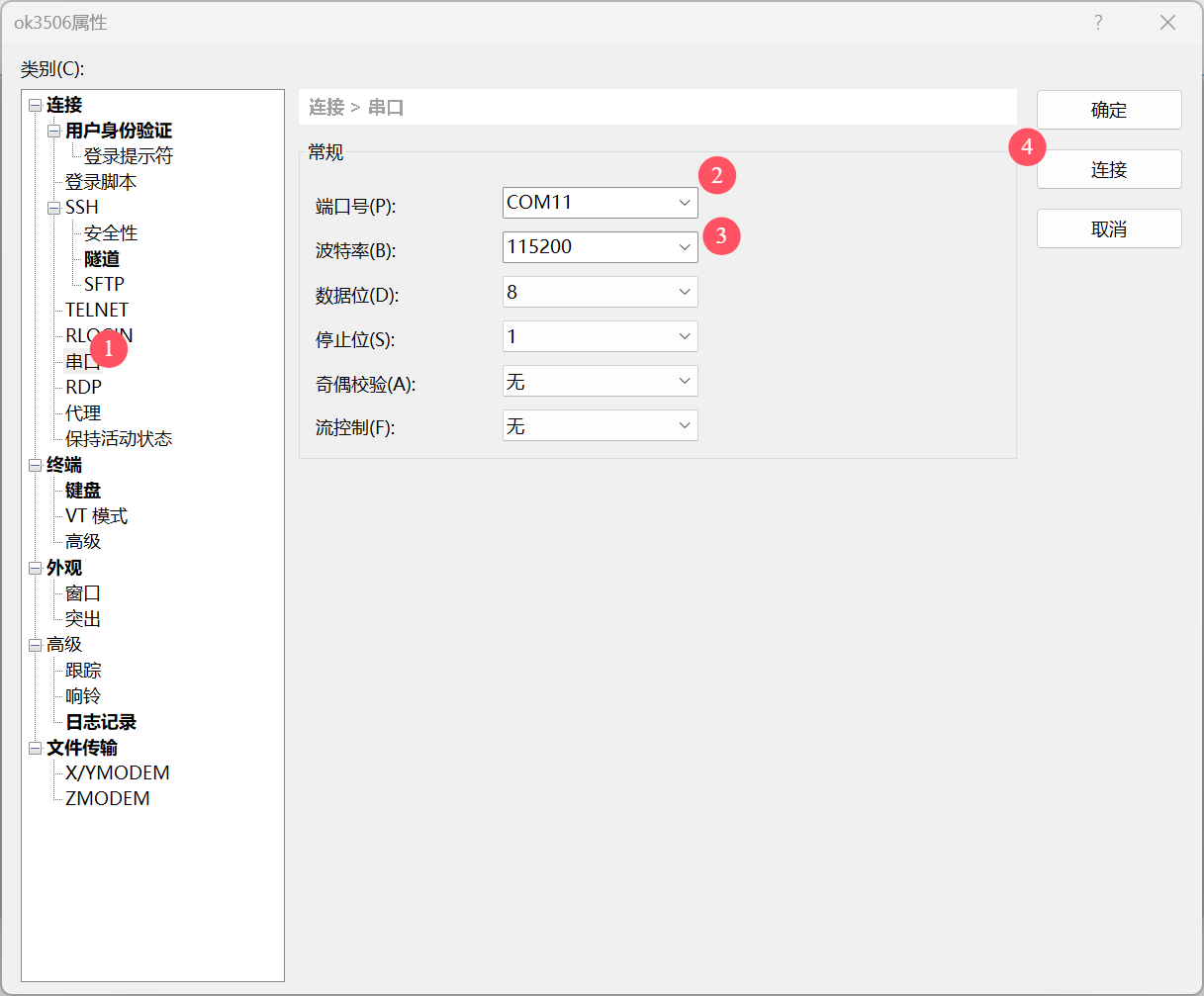Select the 外观 tree label

click(x=64, y=568)
